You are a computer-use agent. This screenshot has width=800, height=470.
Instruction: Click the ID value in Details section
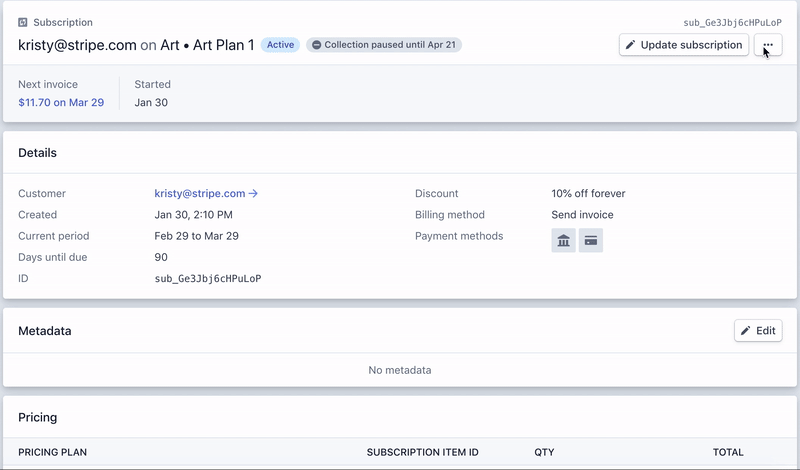pyautogui.click(x=207, y=278)
